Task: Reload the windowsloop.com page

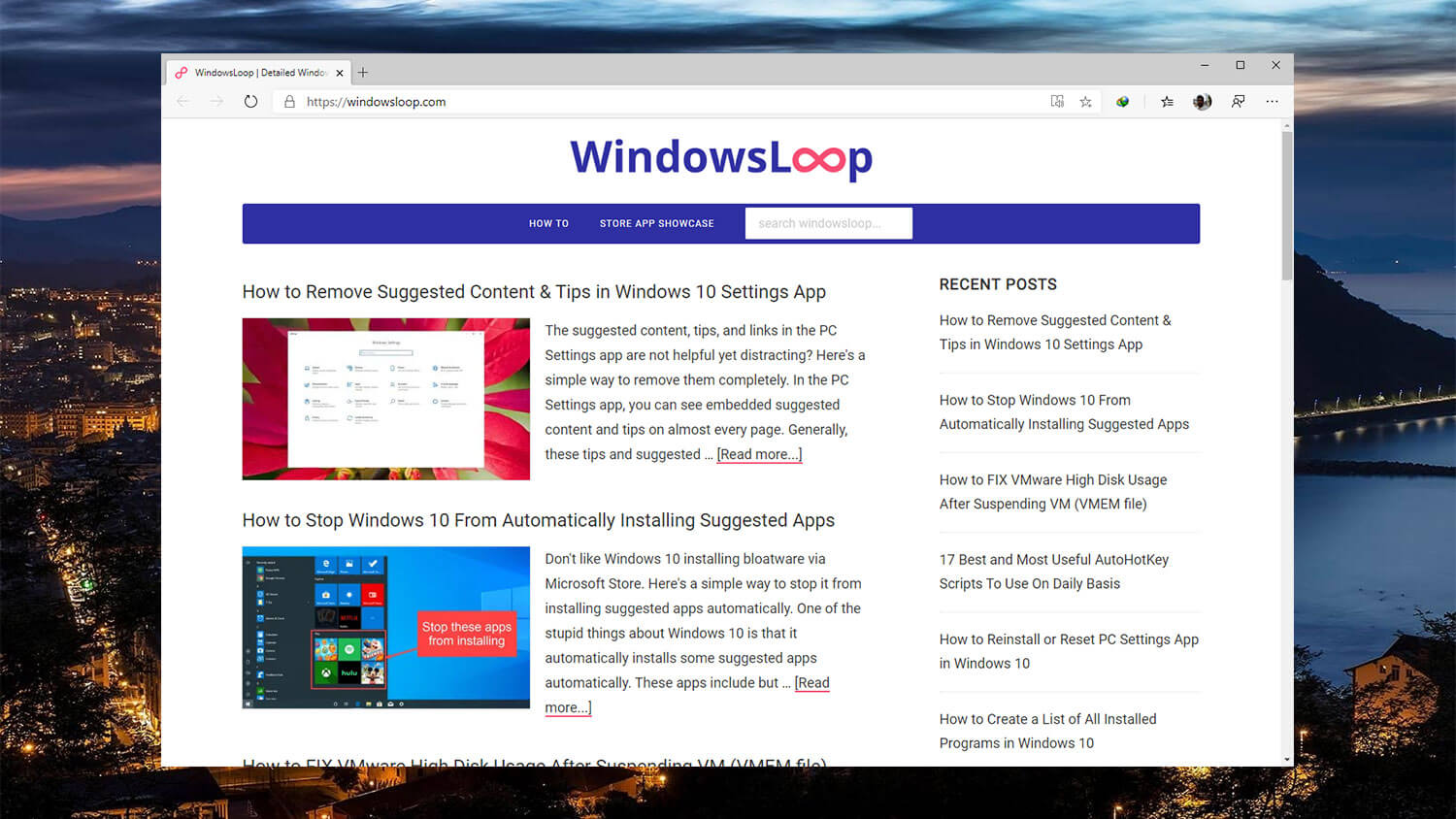Action: [x=251, y=101]
